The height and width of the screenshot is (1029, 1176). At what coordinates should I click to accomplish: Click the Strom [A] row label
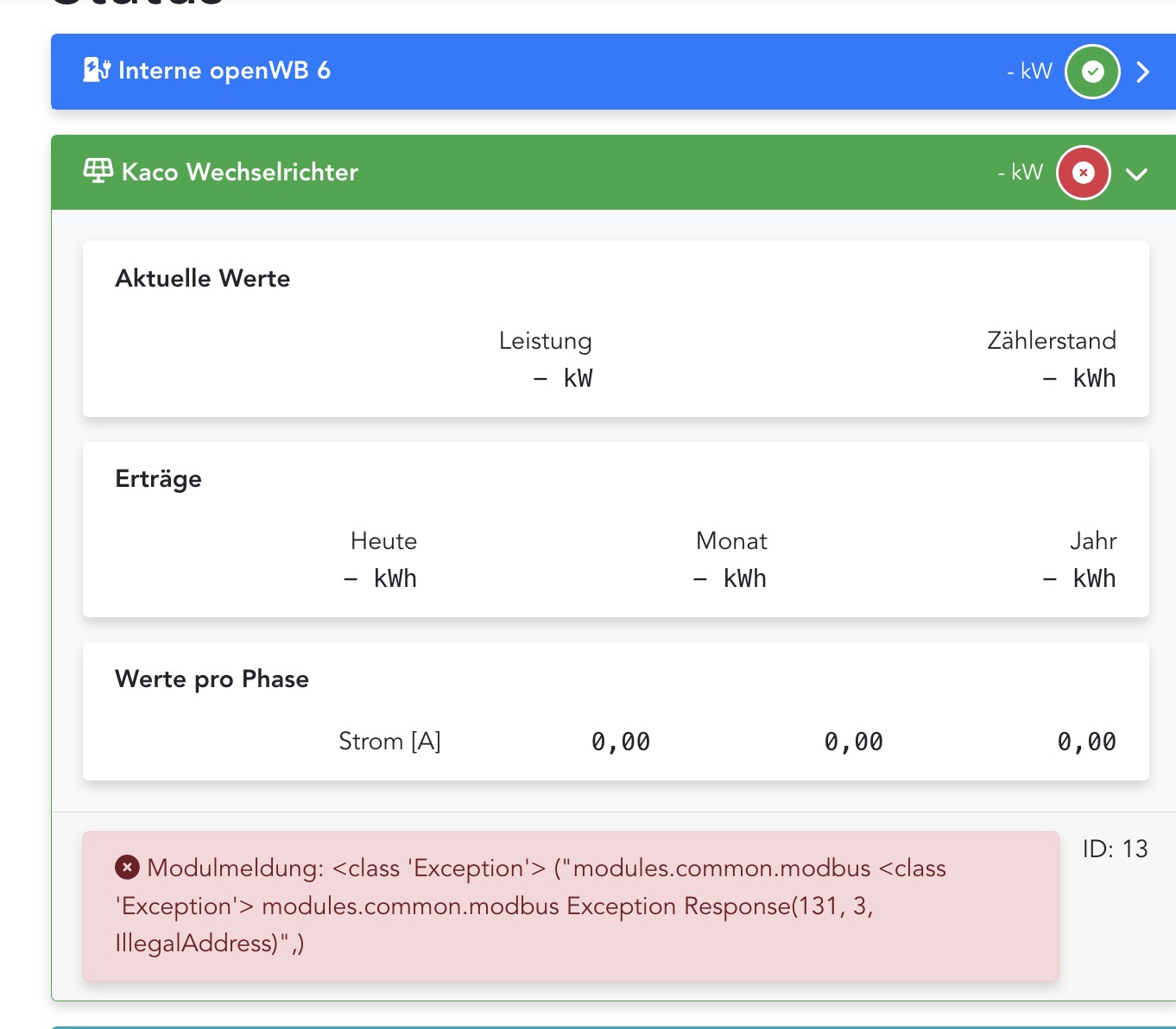(389, 741)
